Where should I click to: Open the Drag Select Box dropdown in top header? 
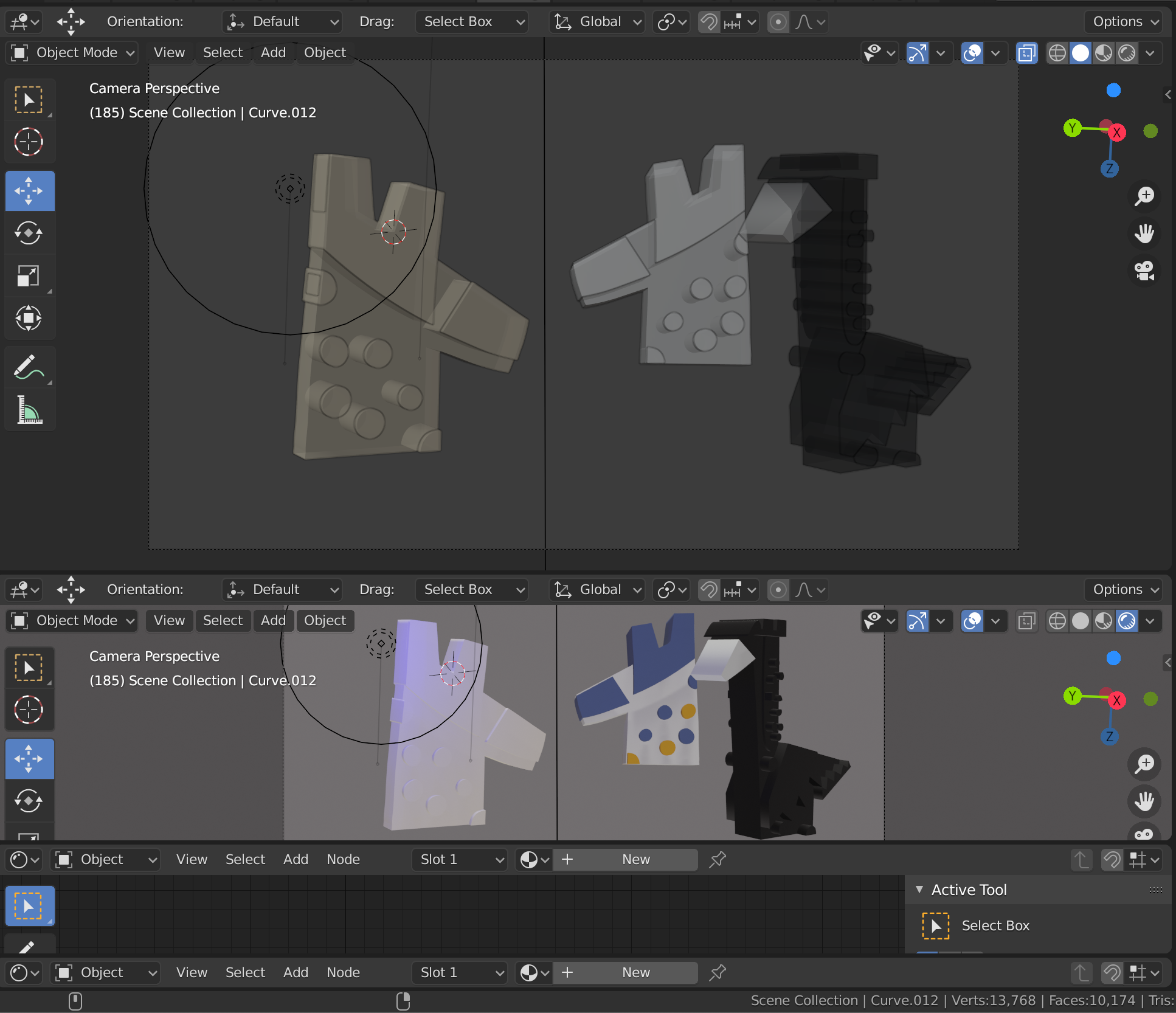pyautogui.click(x=471, y=22)
